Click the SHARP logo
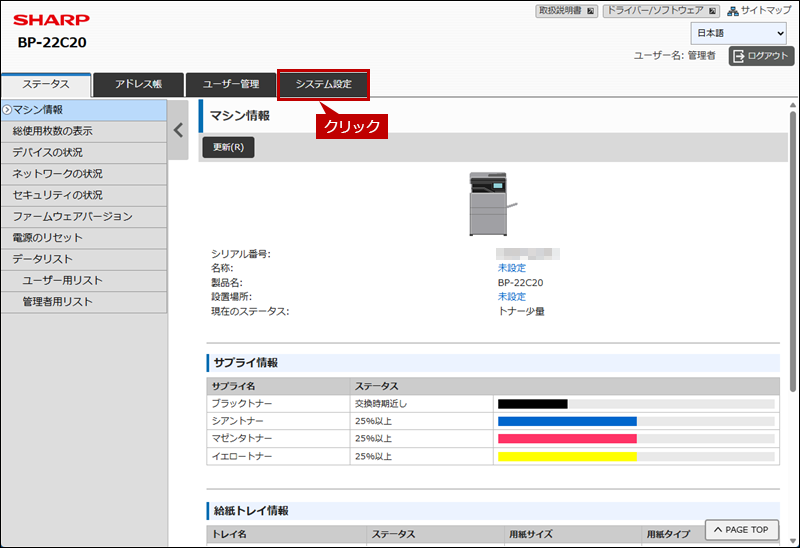The width and height of the screenshot is (800, 548). (51, 20)
